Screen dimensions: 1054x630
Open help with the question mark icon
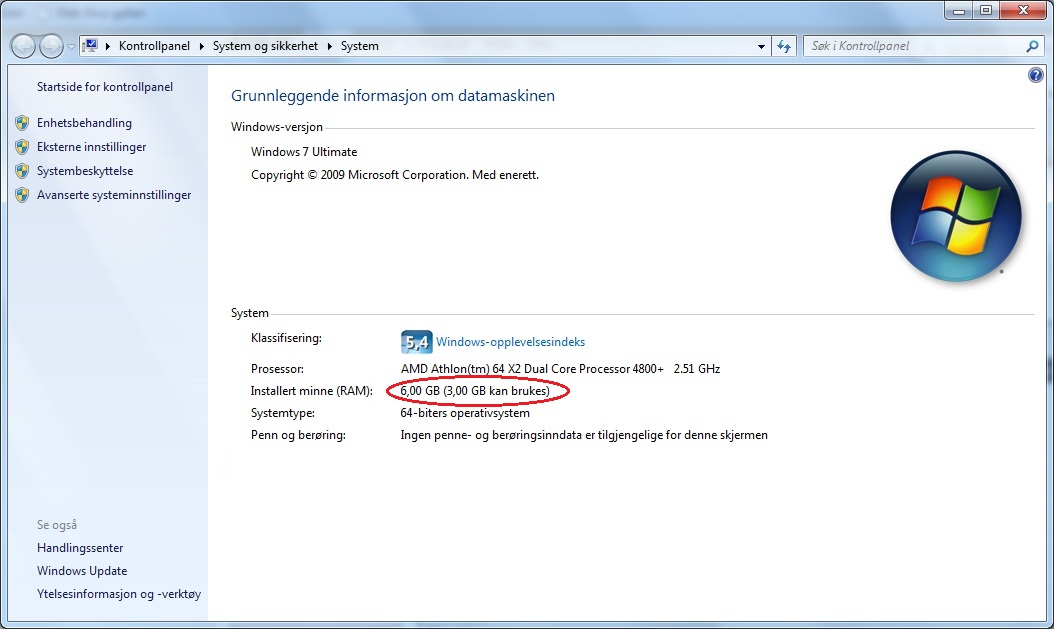click(1036, 75)
